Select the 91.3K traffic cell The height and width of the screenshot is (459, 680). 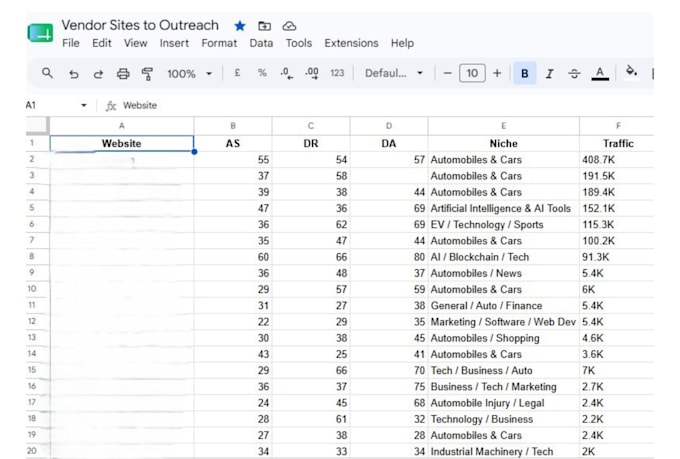[617, 257]
